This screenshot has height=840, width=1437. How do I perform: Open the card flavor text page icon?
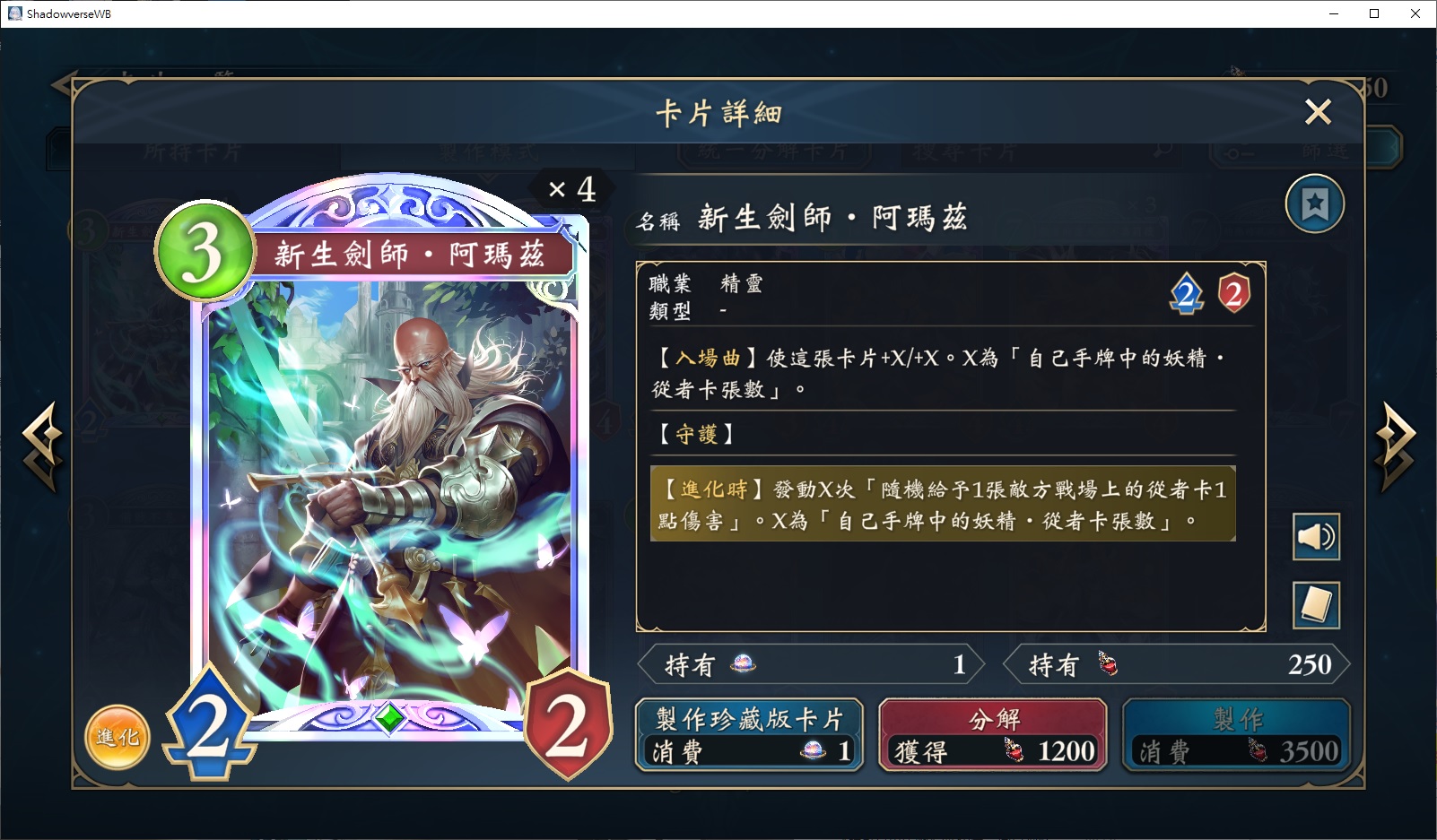pos(1316,604)
